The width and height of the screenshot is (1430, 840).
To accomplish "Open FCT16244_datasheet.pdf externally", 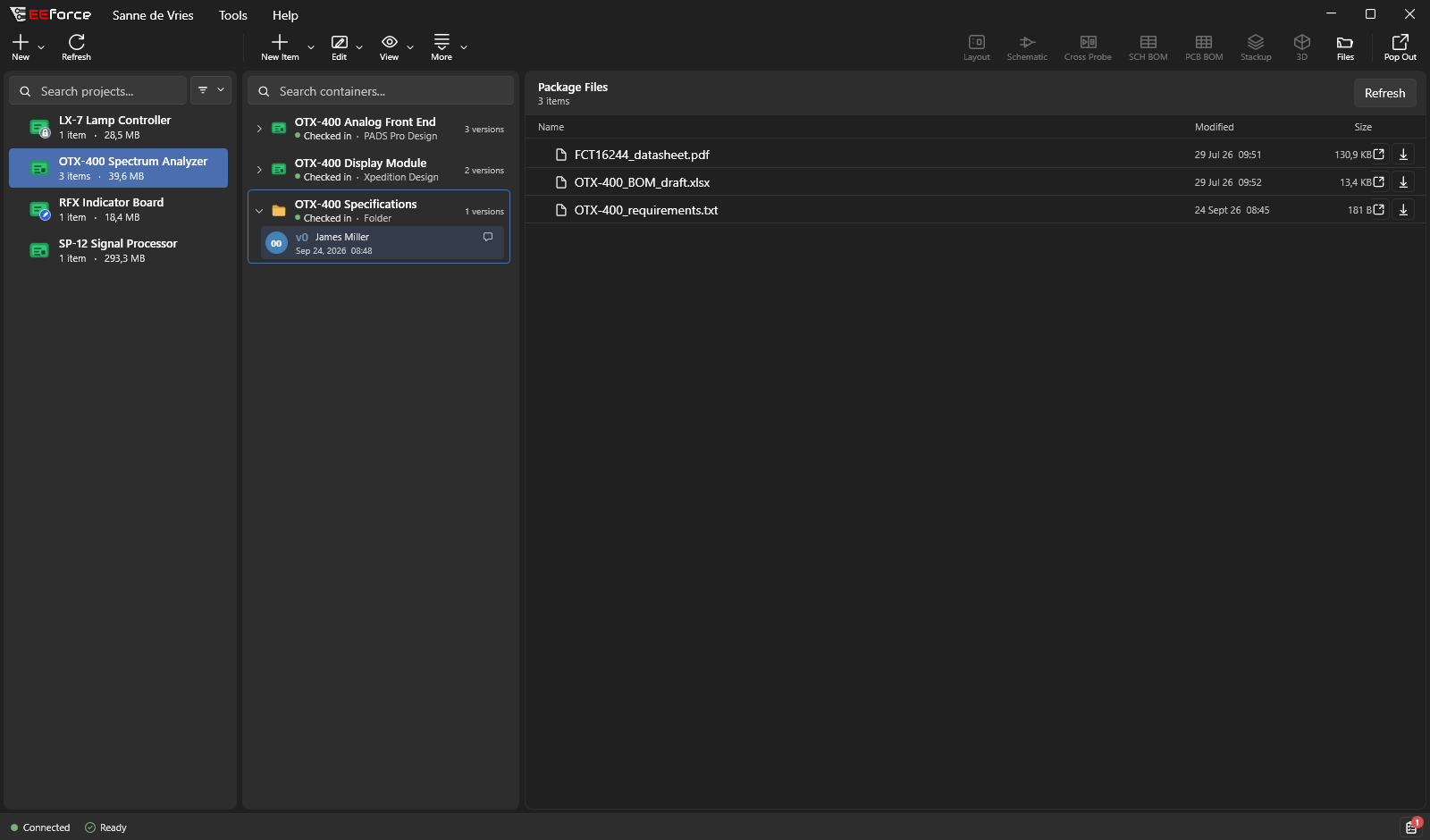I will (x=1379, y=155).
